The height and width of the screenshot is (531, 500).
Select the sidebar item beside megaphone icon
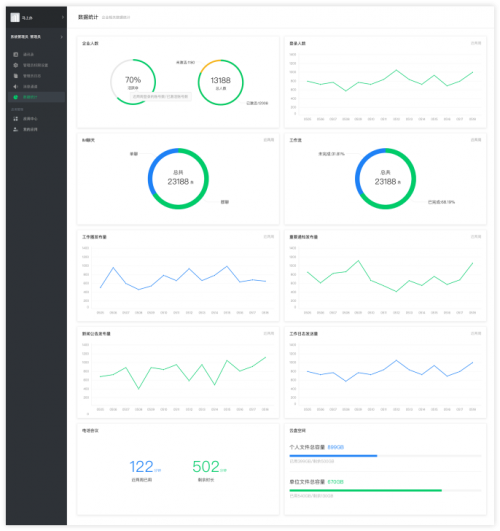30,87
